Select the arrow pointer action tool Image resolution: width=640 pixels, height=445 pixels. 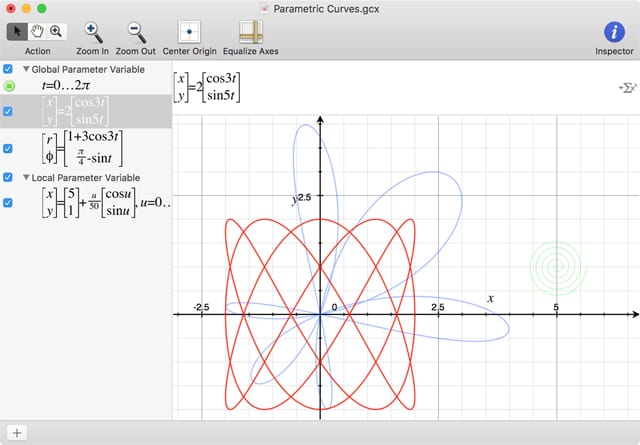point(18,31)
